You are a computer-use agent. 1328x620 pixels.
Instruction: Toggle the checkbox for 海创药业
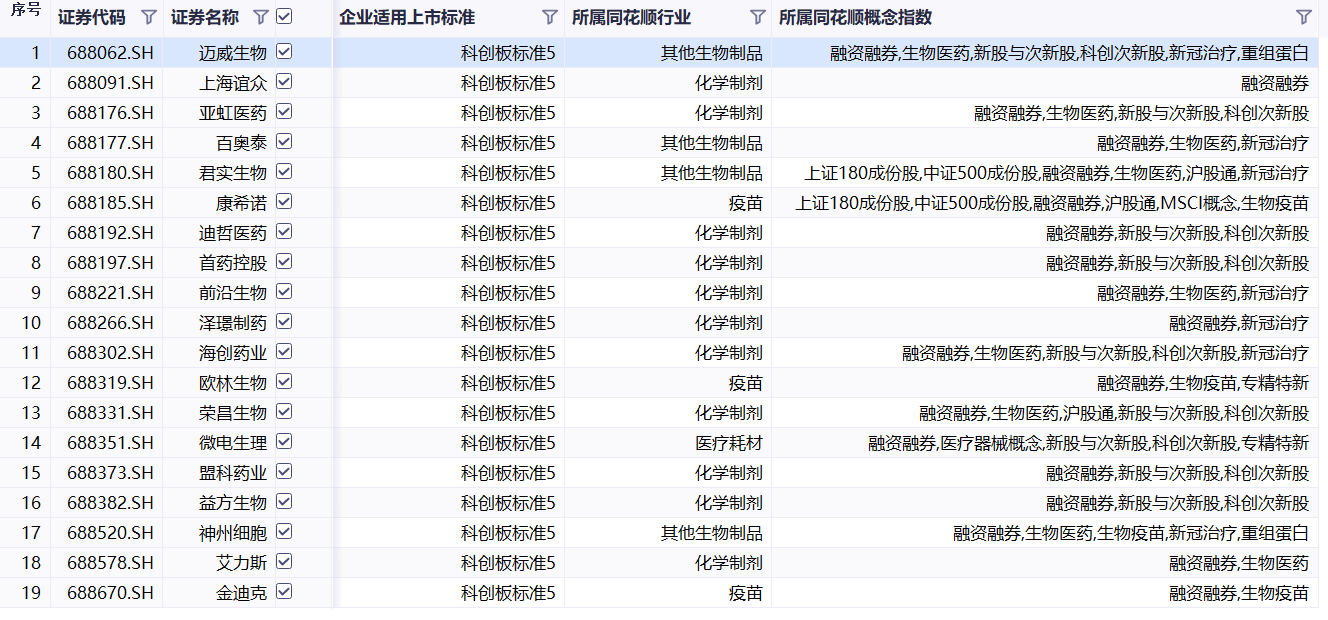284,352
